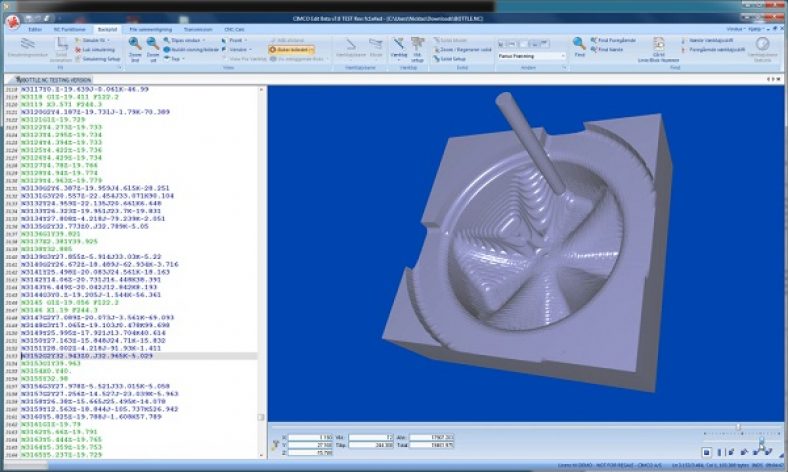Pause the simulation playback
The image size is (788, 472).
[719, 452]
